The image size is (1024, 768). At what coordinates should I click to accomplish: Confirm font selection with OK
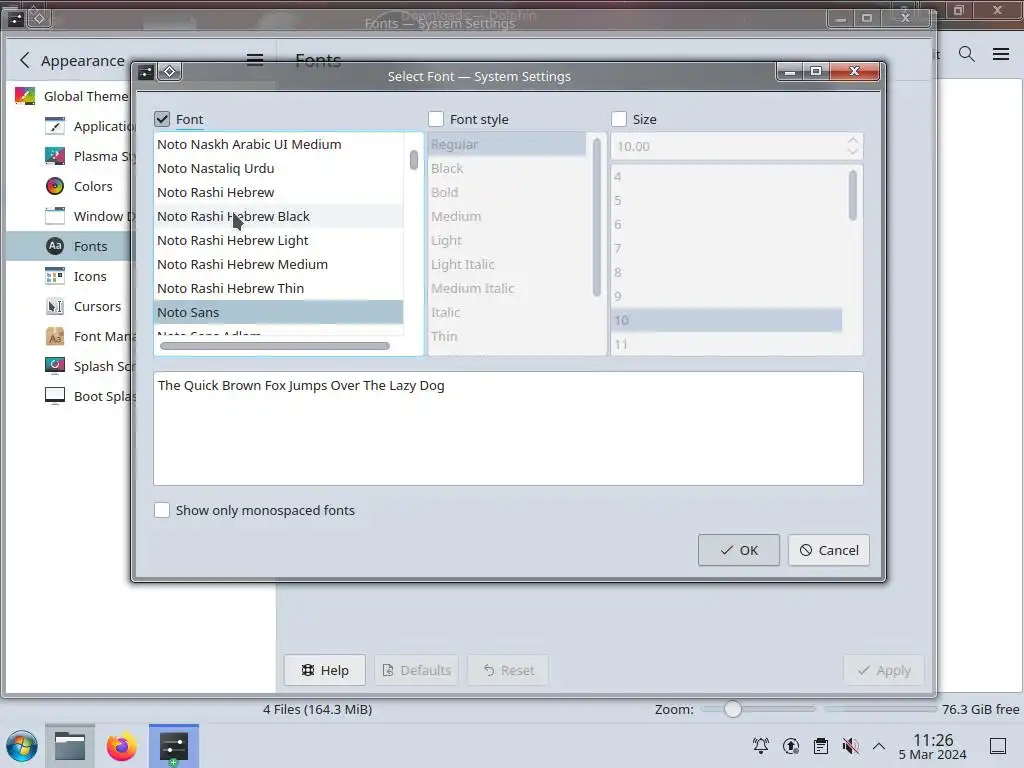point(739,551)
